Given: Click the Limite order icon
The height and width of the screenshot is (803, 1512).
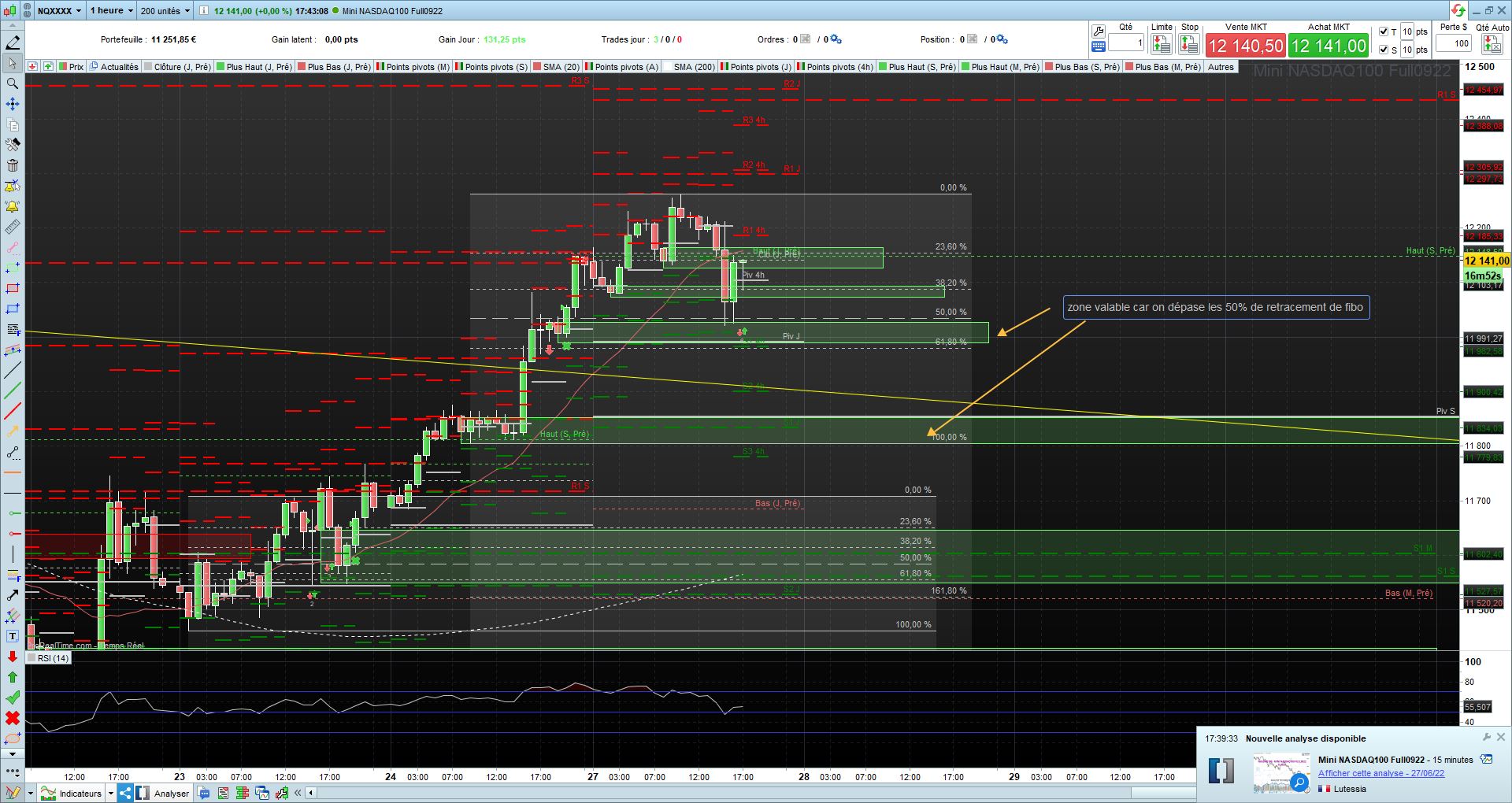Looking at the screenshot, I should [x=1161, y=45].
